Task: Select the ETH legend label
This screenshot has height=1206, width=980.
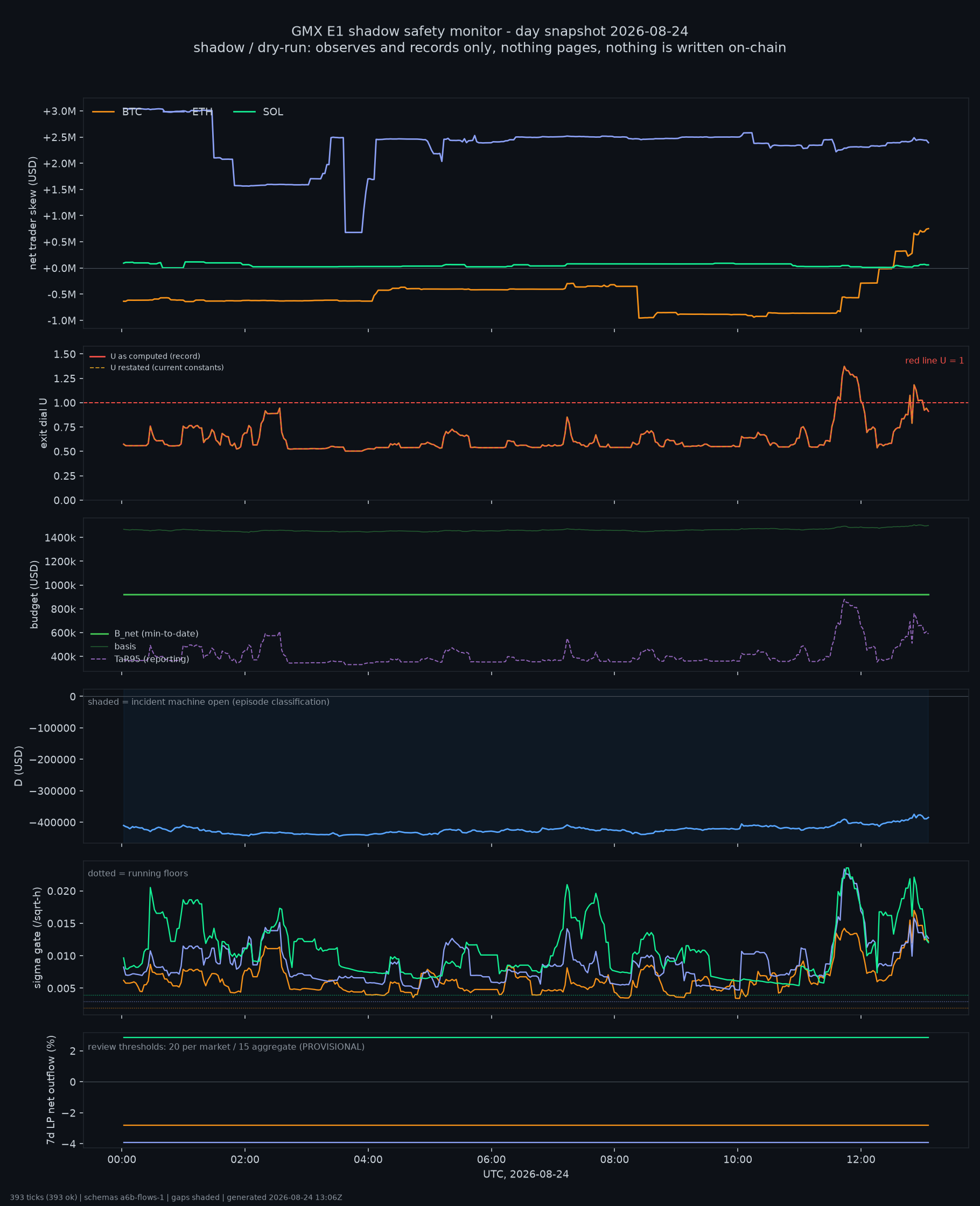Action: click(202, 112)
